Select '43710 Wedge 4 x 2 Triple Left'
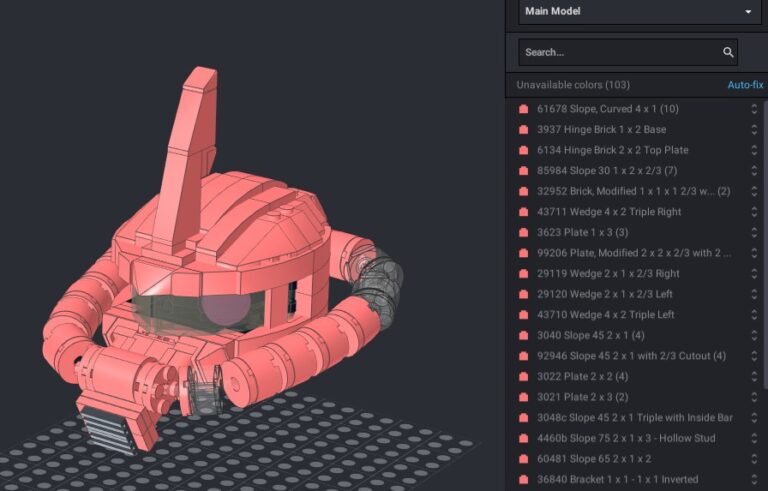 coord(606,315)
